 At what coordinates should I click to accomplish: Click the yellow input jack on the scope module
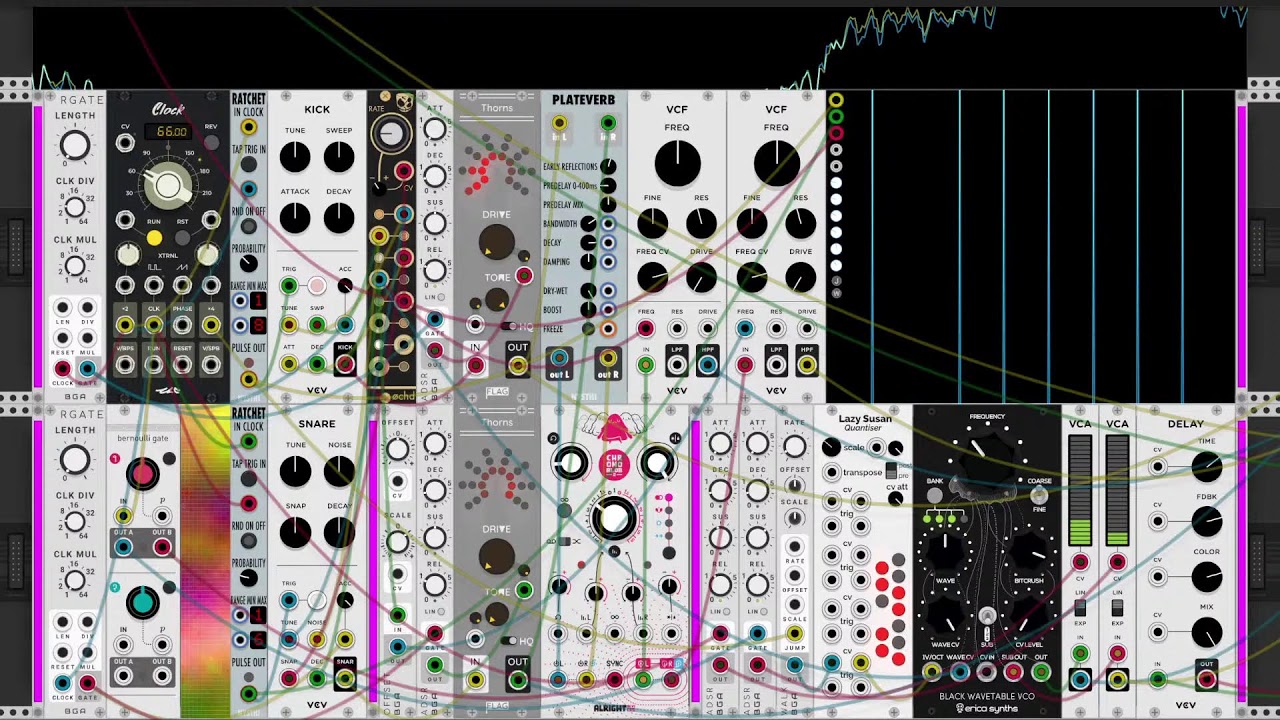tap(836, 100)
